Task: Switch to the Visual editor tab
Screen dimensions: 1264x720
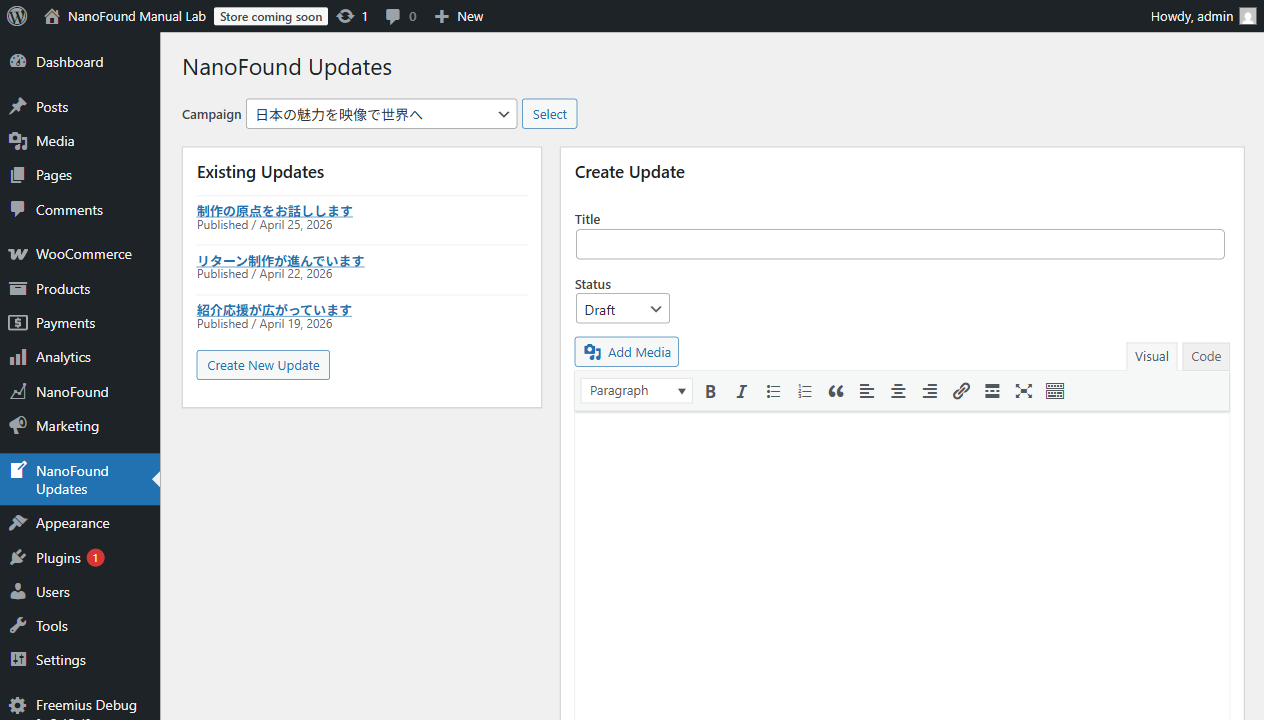Action: [1151, 357]
